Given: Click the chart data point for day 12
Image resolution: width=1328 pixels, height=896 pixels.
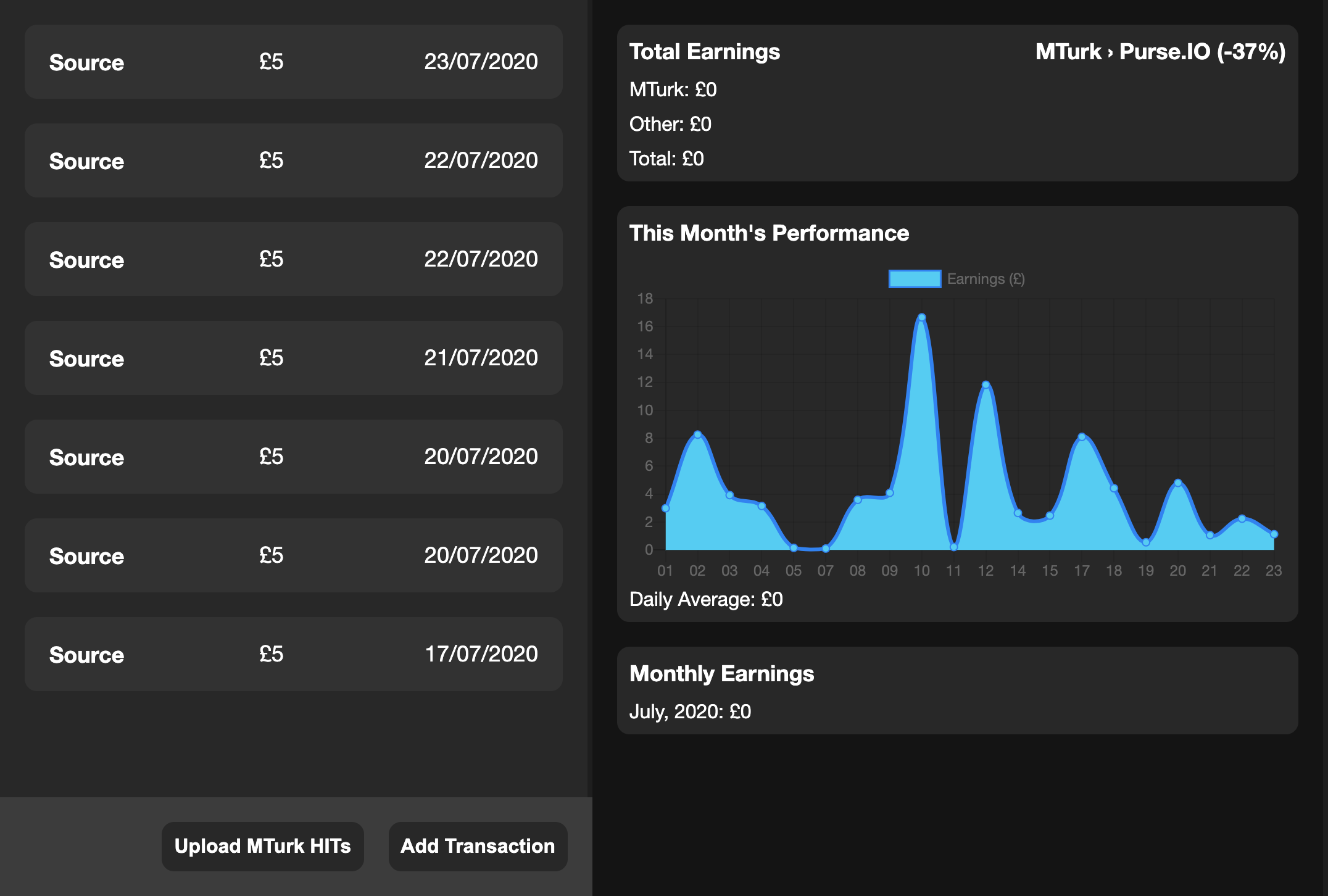Looking at the screenshot, I should (x=986, y=385).
